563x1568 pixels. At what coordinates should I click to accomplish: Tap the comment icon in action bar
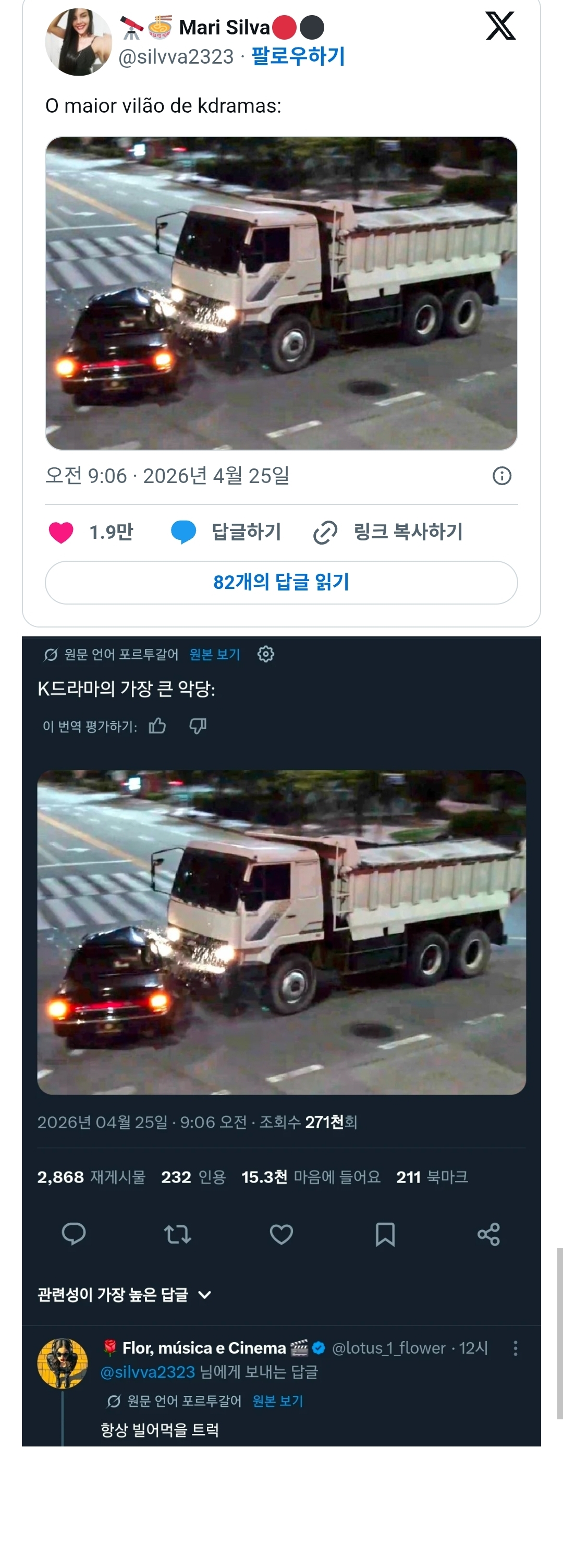coord(74,1234)
